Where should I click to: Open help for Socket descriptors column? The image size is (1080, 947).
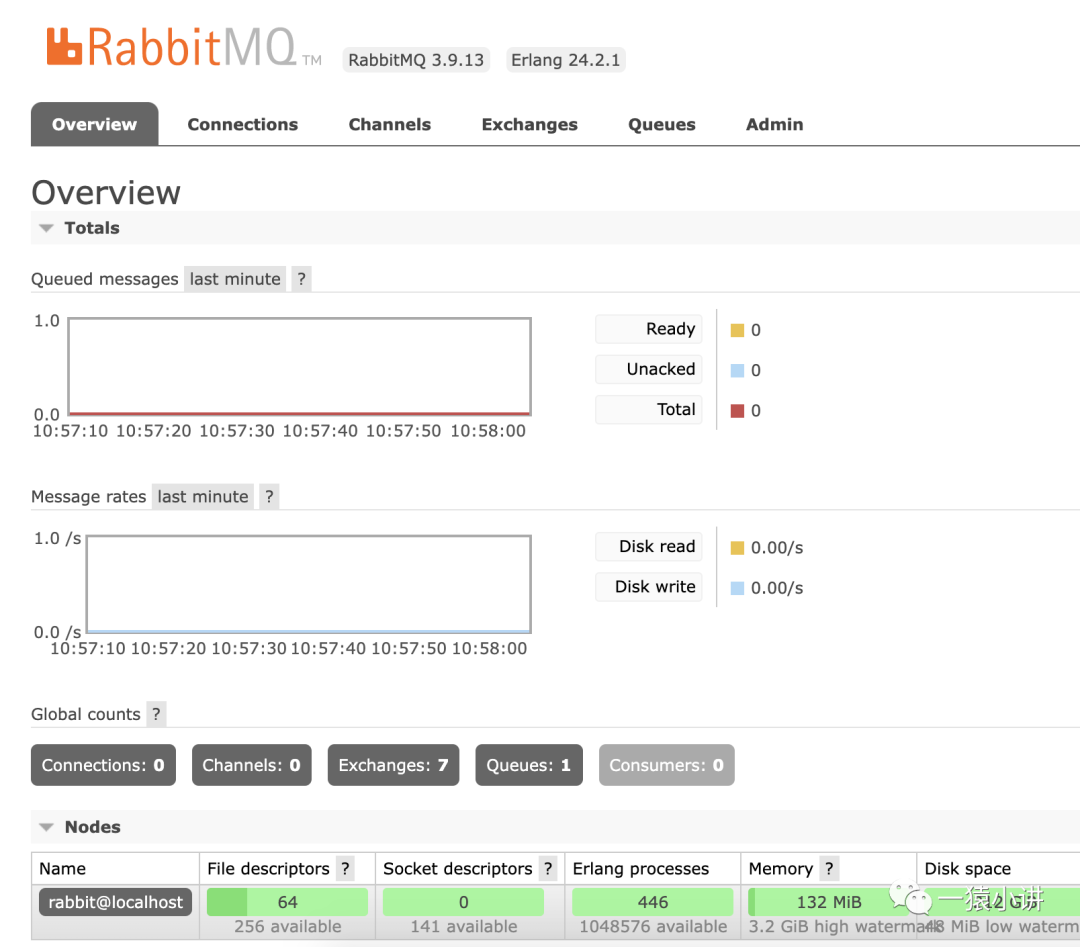(x=548, y=868)
